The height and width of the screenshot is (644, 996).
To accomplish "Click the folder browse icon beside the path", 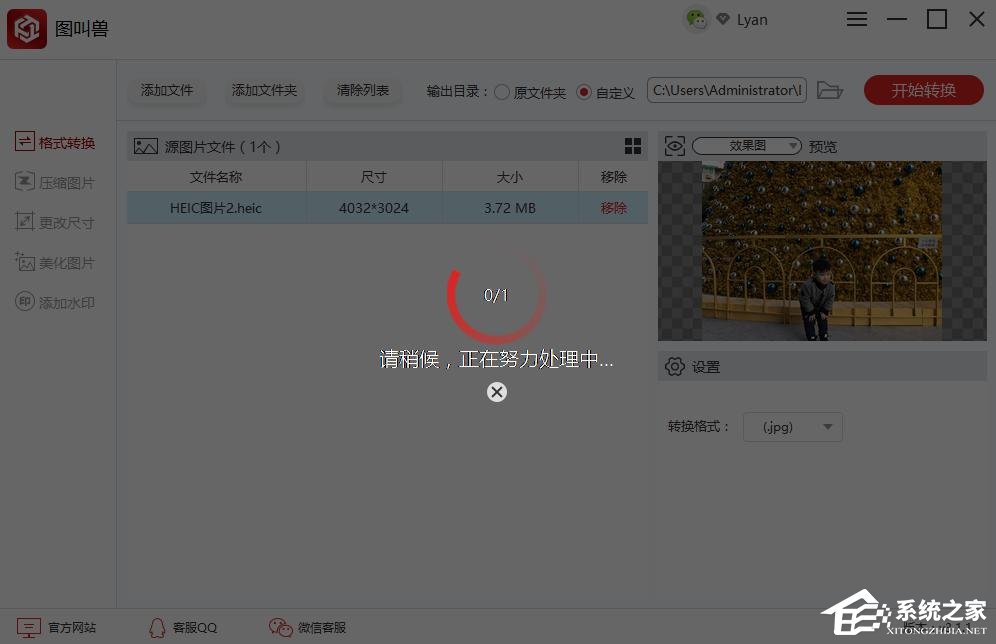I will pyautogui.click(x=830, y=90).
